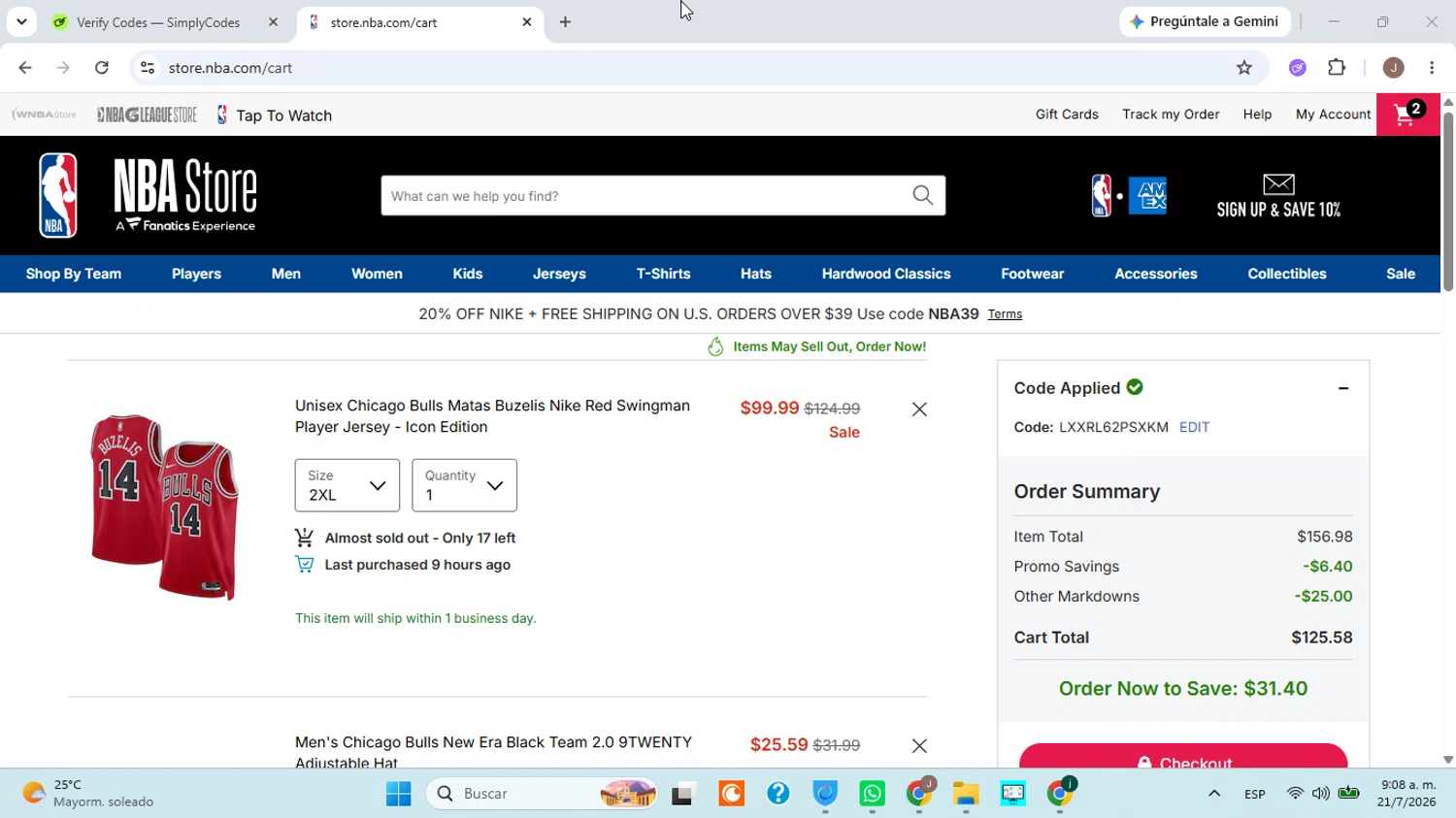
Task: Click the purple extension icon in the toolbar
Action: 1298,68
